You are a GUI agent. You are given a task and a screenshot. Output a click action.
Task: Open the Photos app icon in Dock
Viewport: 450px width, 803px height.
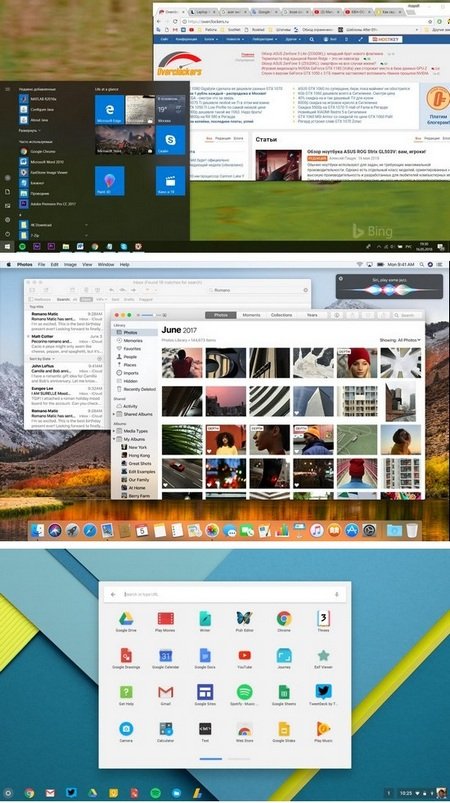[x=212, y=530]
